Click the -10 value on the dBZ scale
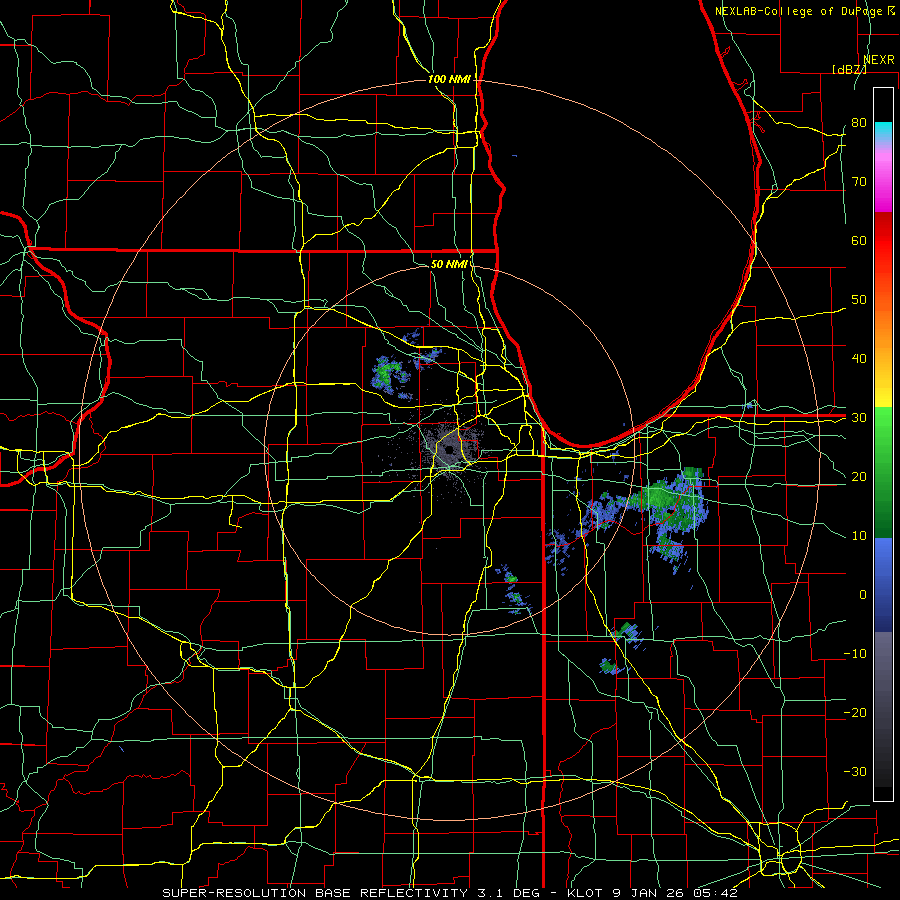This screenshot has height=900, width=900. (x=855, y=654)
